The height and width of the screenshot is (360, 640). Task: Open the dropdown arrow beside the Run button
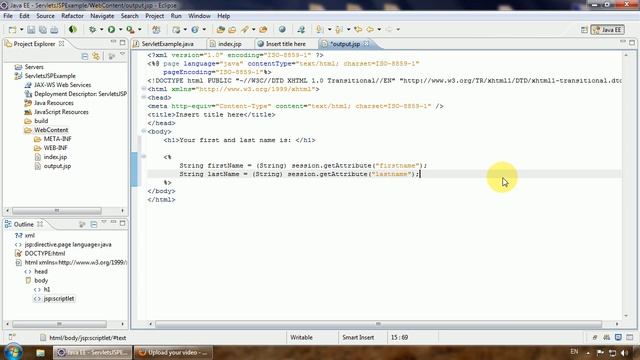pyautogui.click(x=120, y=29)
